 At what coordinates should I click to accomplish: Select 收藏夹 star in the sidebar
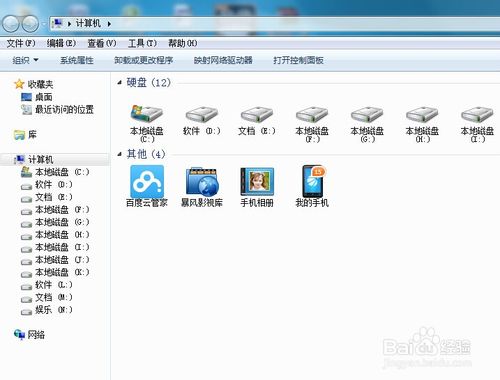coord(34,84)
